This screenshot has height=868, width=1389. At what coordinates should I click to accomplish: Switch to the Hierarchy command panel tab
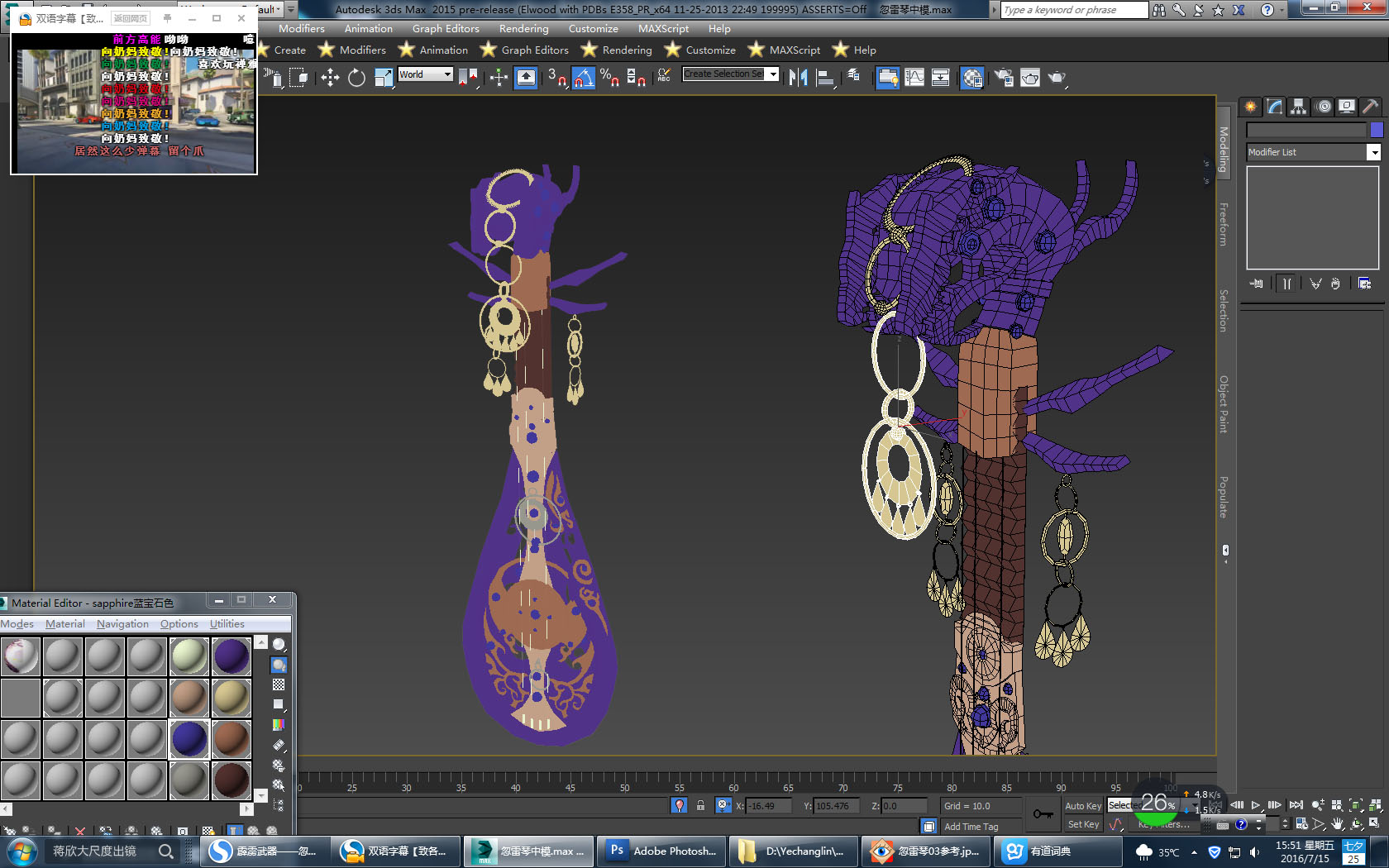click(x=1298, y=107)
